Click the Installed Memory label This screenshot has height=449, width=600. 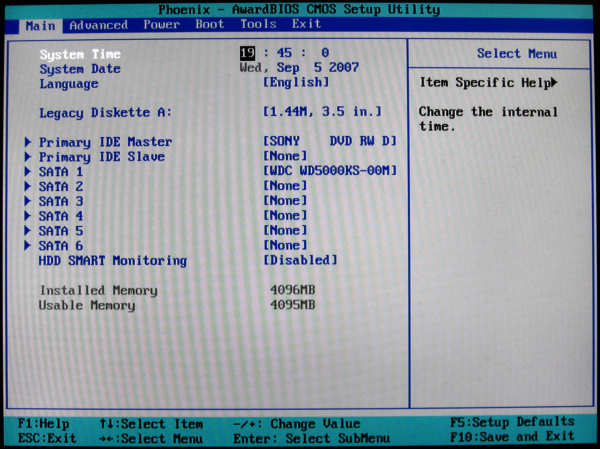pos(98,291)
